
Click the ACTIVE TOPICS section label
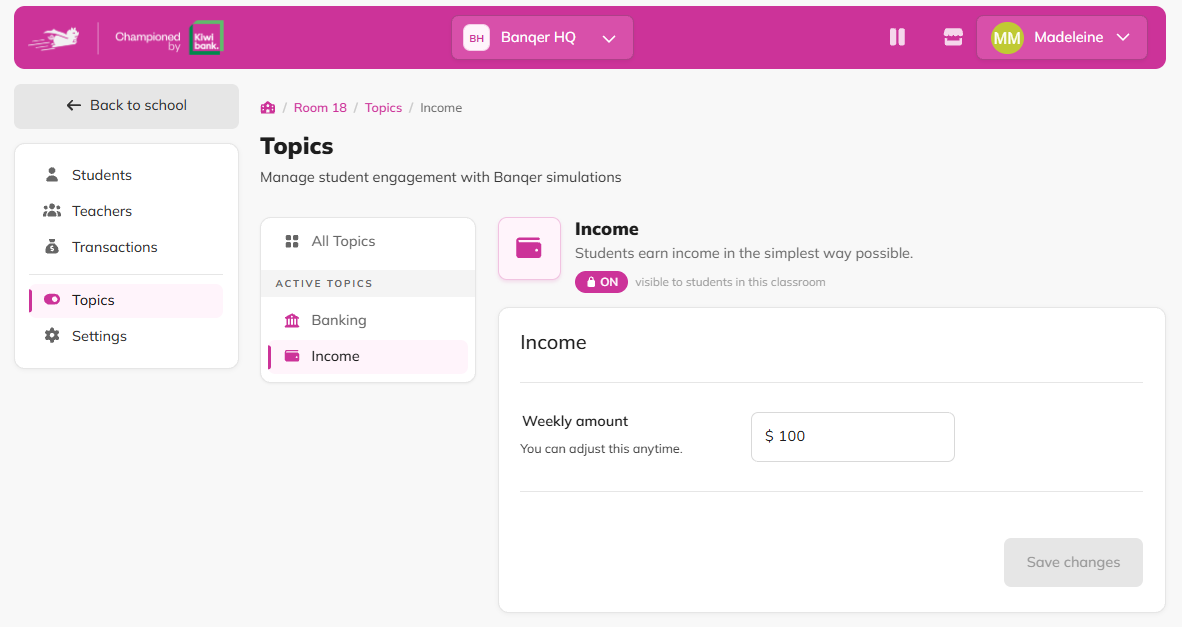[324, 283]
